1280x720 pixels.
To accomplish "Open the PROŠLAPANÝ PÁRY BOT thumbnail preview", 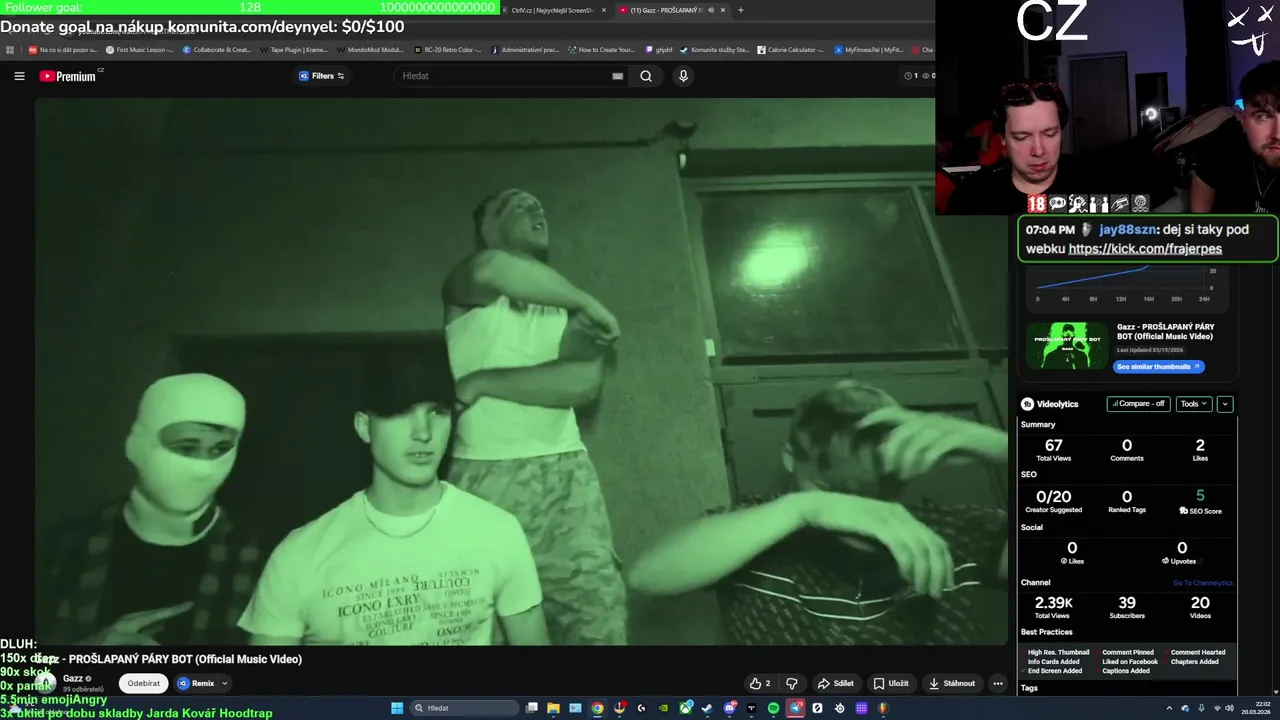I will pyautogui.click(x=1068, y=346).
